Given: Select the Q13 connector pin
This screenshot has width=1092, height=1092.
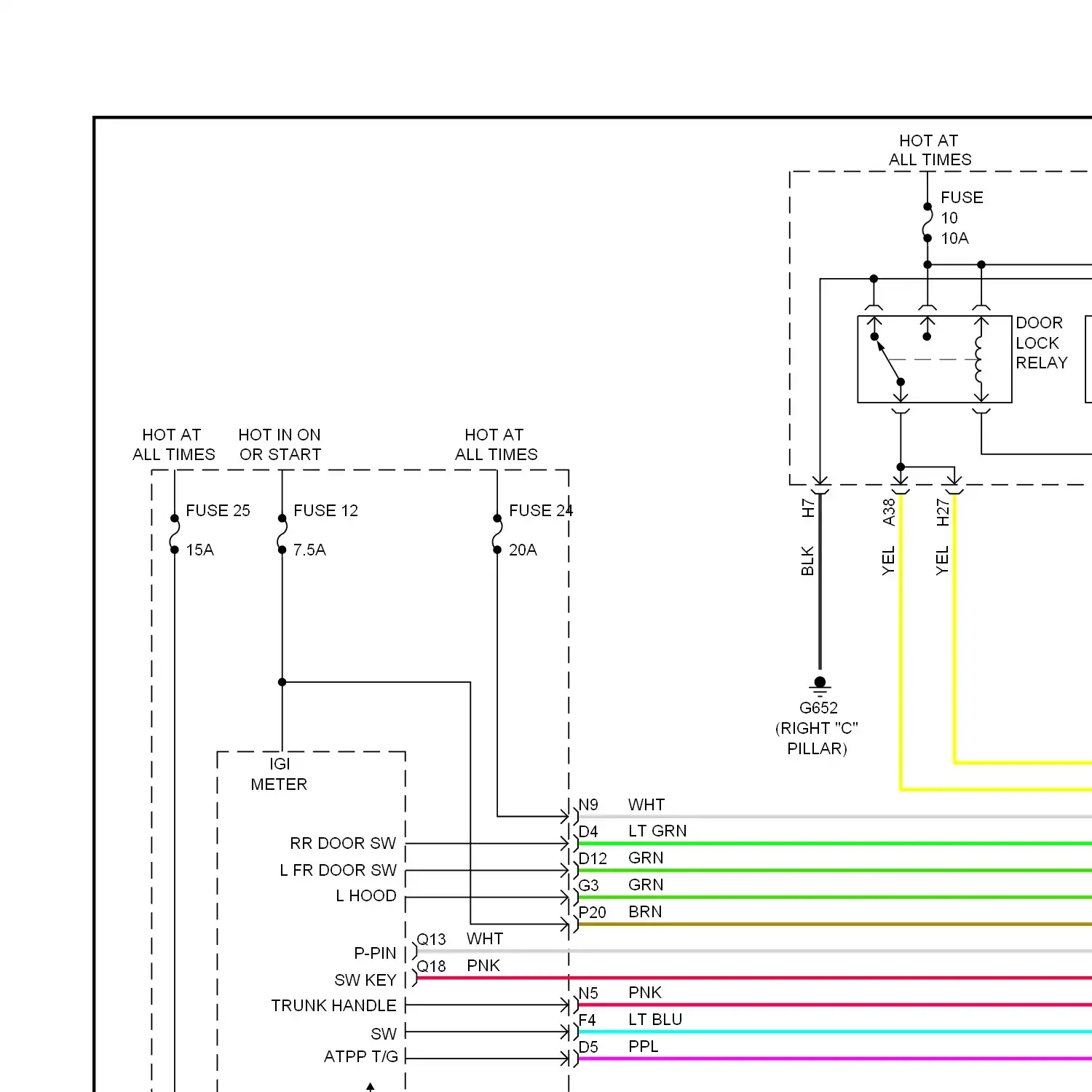Looking at the screenshot, I should [x=431, y=939].
